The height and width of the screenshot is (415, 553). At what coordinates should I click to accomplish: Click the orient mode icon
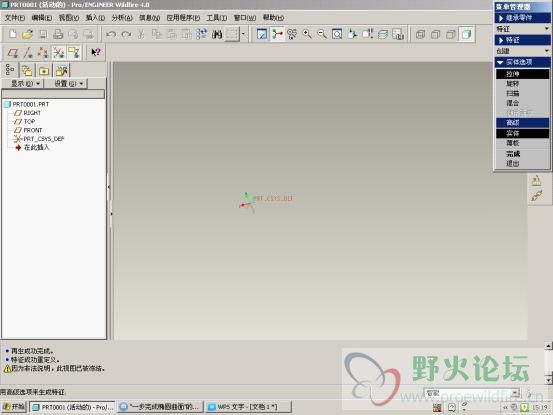292,34
